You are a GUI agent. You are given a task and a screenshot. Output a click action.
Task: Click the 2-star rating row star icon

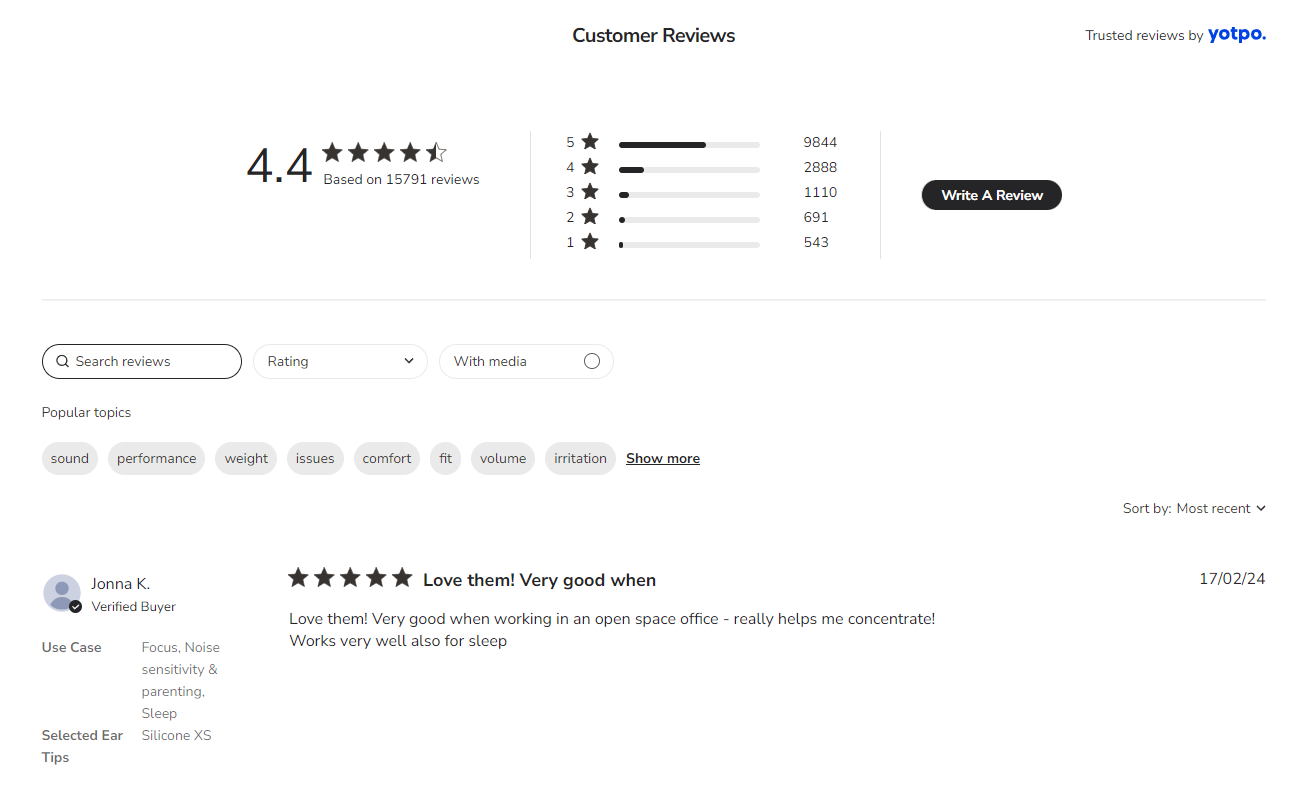tap(590, 217)
